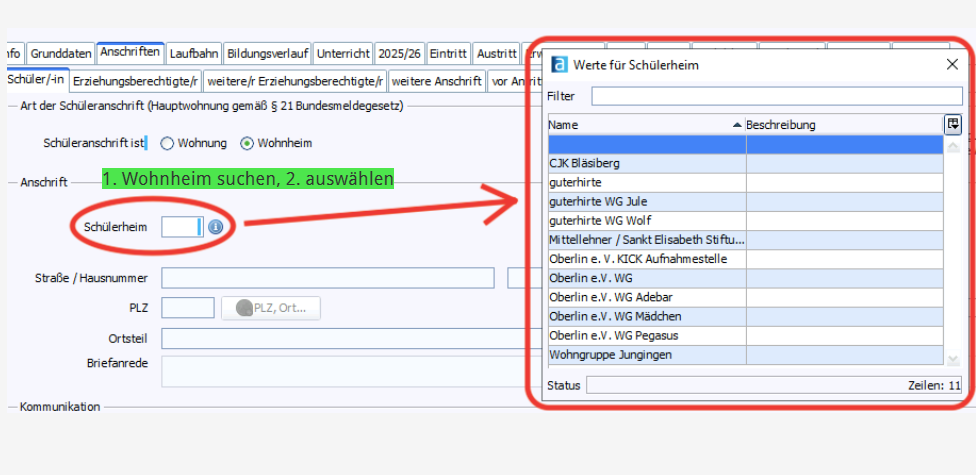
Task: Select CJK Bläsiberg from the list
Action: click(x=646, y=163)
